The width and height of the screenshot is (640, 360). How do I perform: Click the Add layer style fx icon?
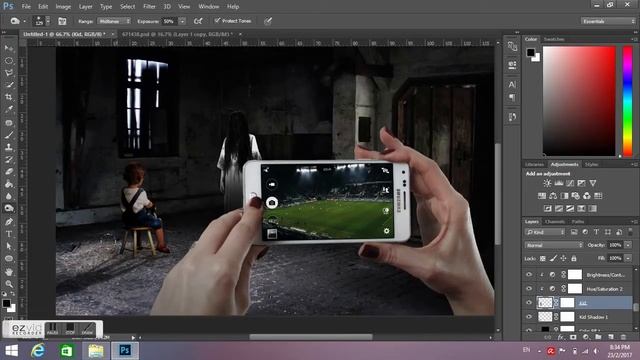point(561,337)
